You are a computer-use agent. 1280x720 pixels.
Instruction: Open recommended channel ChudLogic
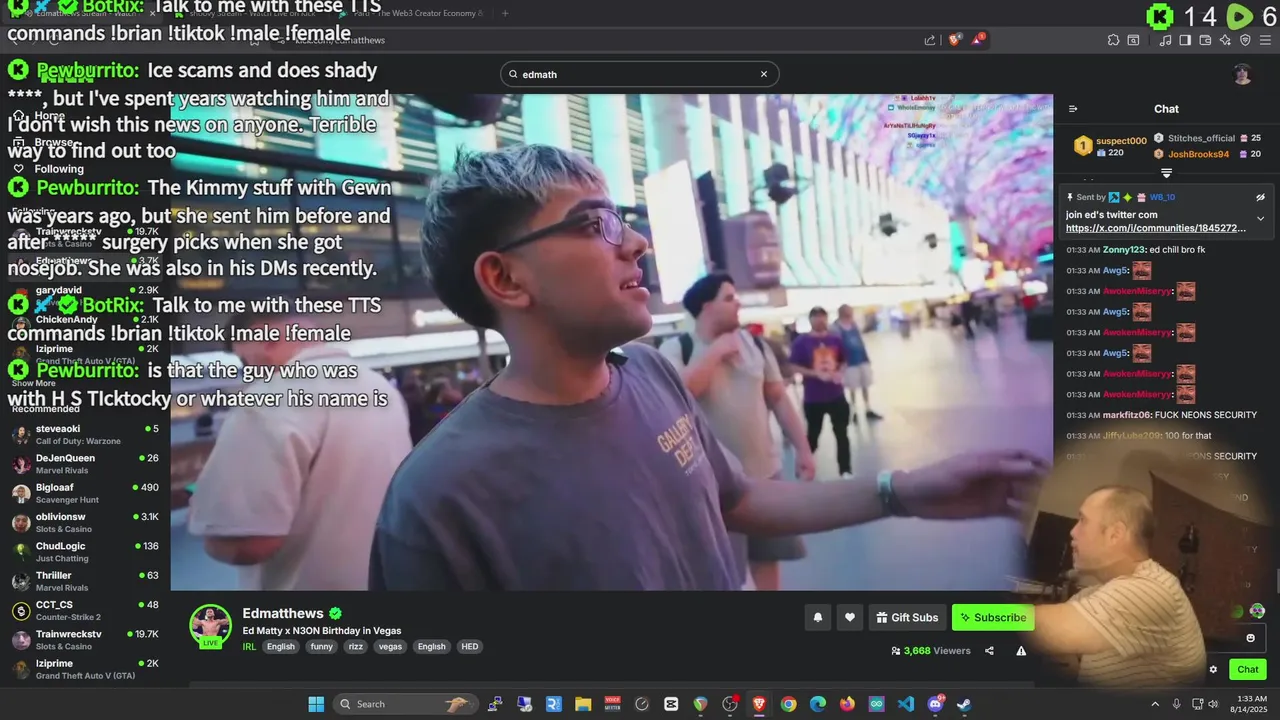pyautogui.click(x=85, y=552)
